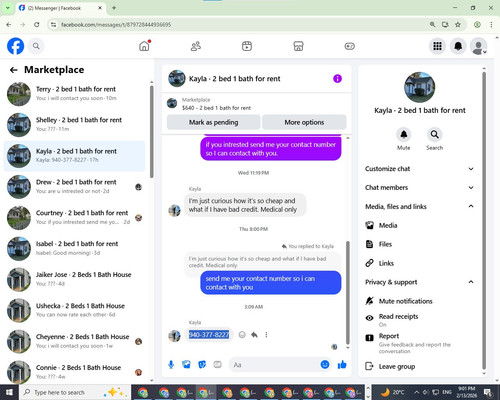Select Mute notifications option

pos(419,301)
